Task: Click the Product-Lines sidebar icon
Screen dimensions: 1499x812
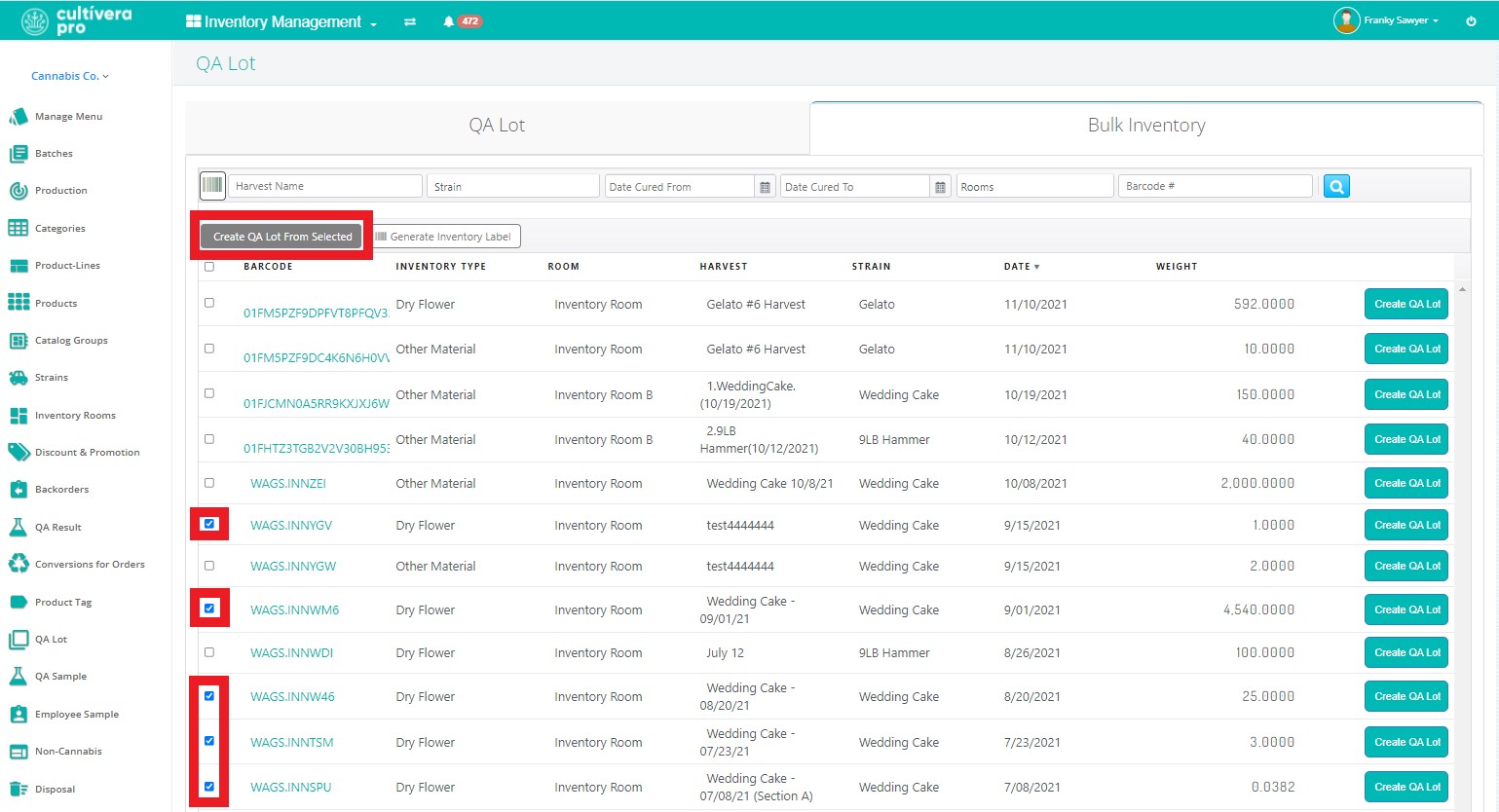Action: point(18,266)
